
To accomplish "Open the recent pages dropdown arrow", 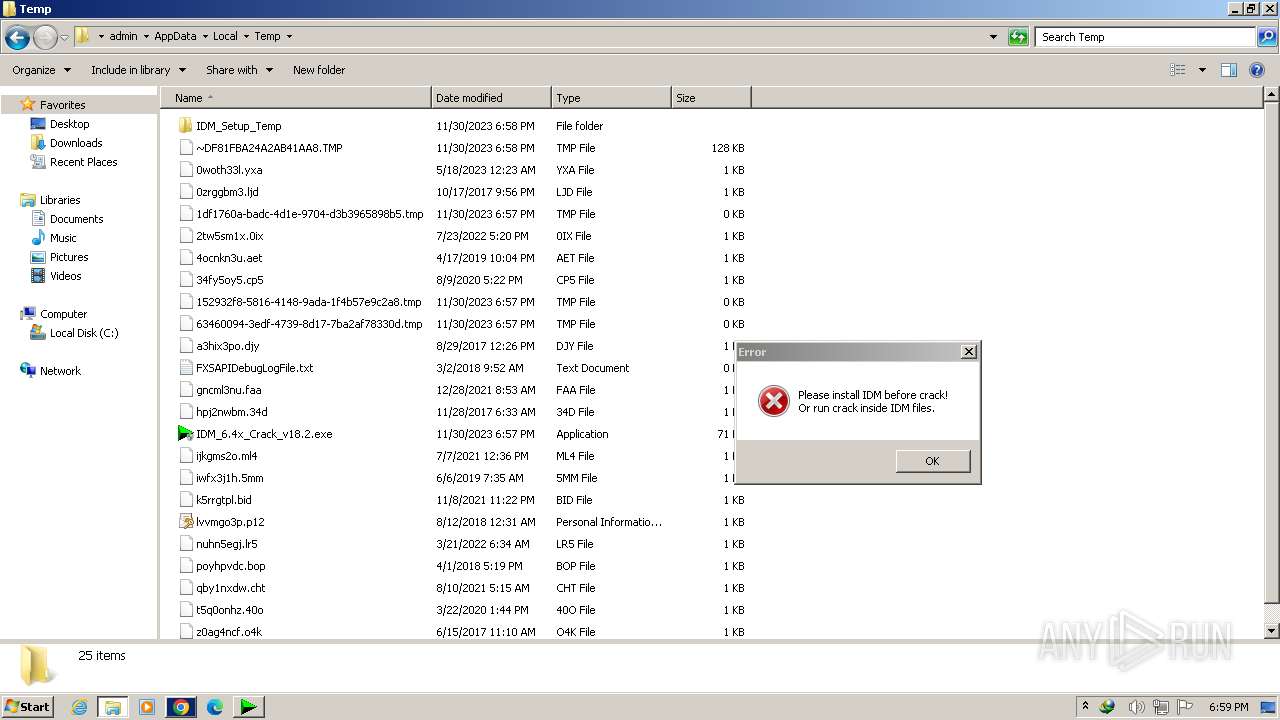I will coord(64,37).
